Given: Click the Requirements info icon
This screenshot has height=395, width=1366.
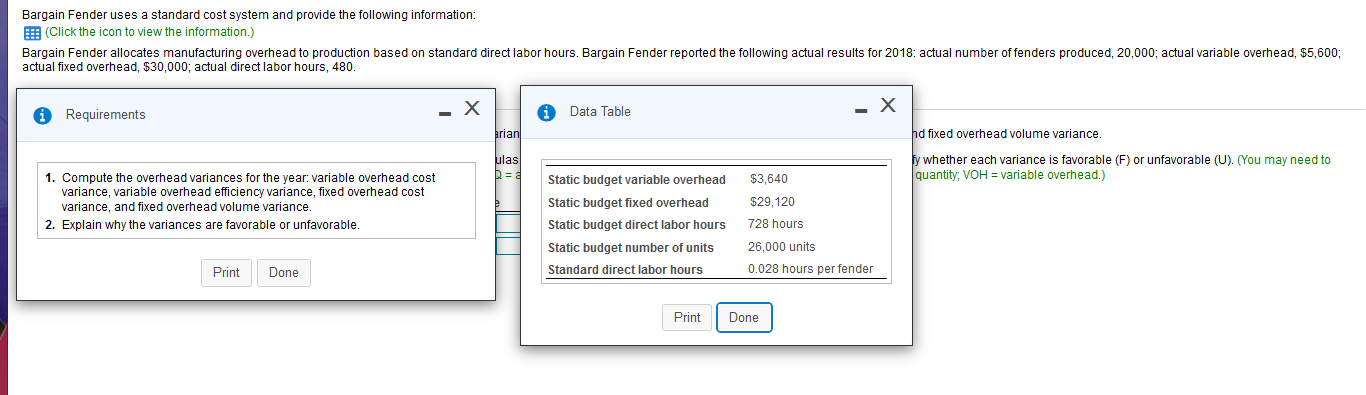Looking at the screenshot, I should [43, 115].
